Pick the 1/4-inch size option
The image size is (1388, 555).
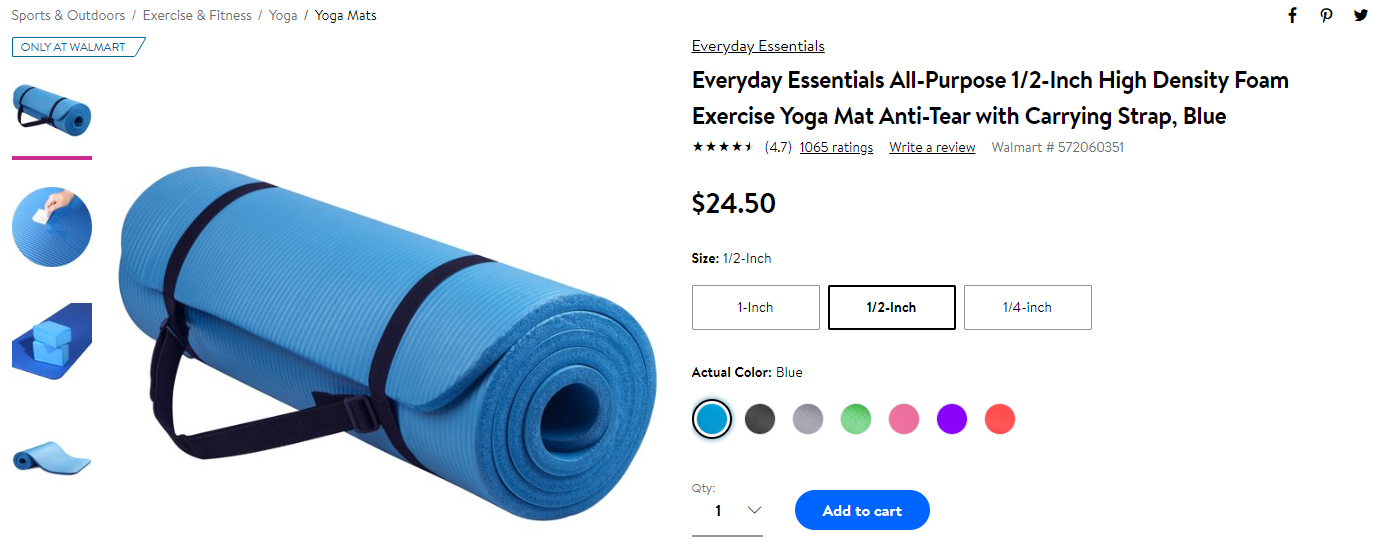pyautogui.click(x=1028, y=307)
